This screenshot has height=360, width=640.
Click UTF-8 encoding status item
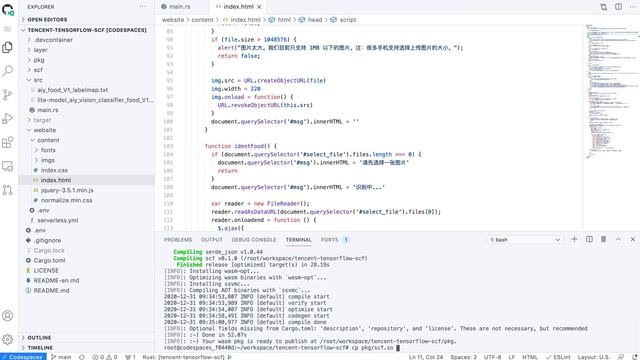click(492, 357)
